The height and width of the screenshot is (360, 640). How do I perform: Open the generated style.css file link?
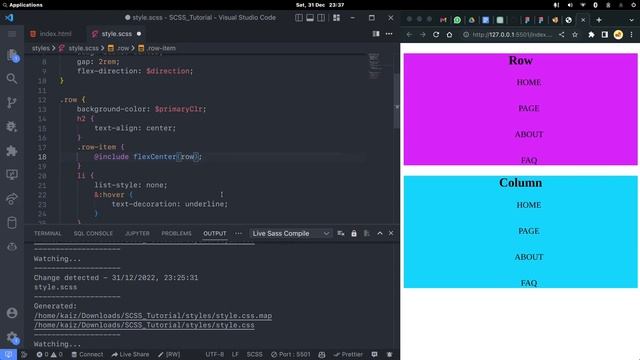pos(144,325)
